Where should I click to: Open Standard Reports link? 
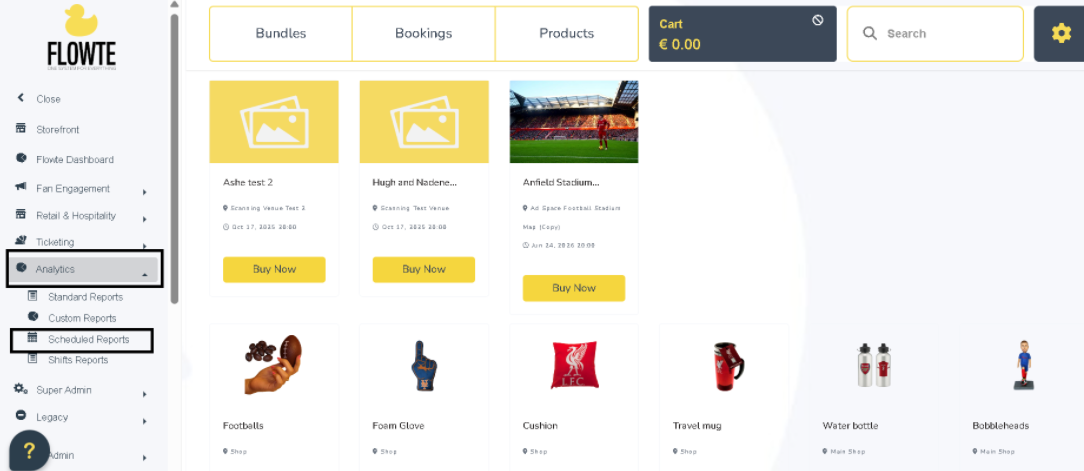point(85,297)
